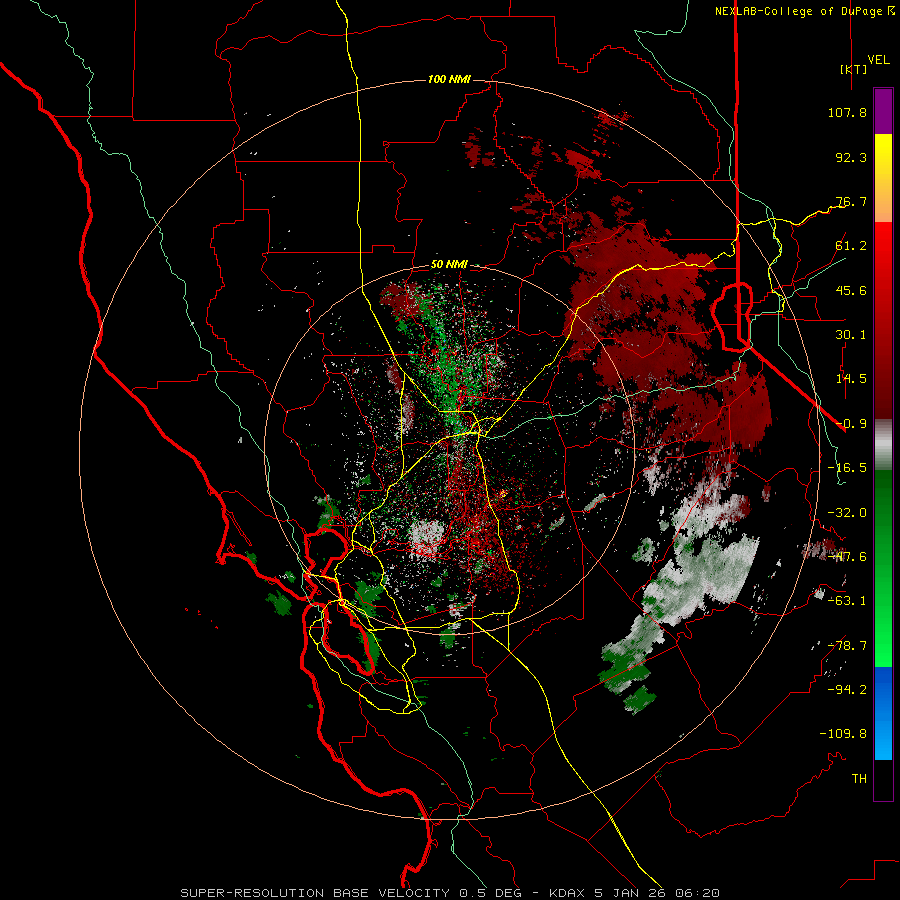
Task: Click the -32.0 velocity scale value
Action: click(847, 513)
